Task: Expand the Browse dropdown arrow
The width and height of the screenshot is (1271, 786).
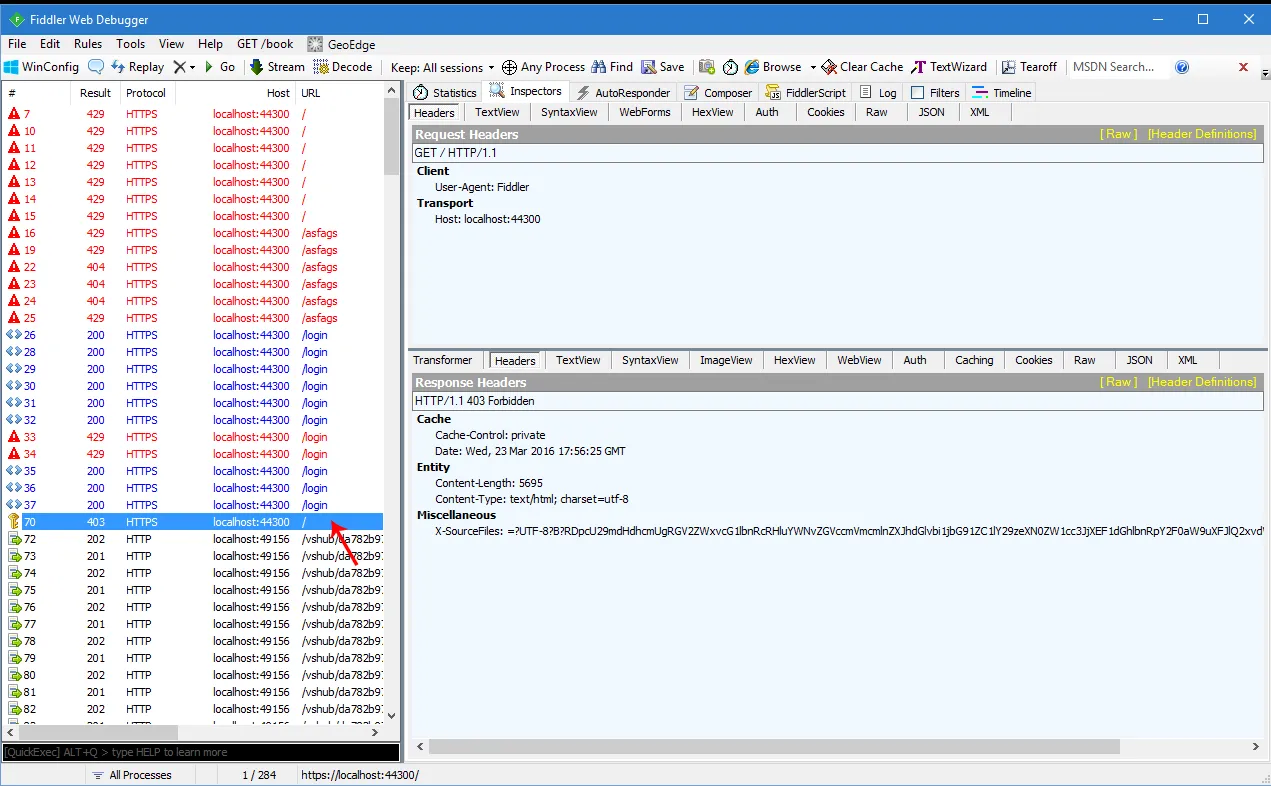Action: click(x=813, y=67)
